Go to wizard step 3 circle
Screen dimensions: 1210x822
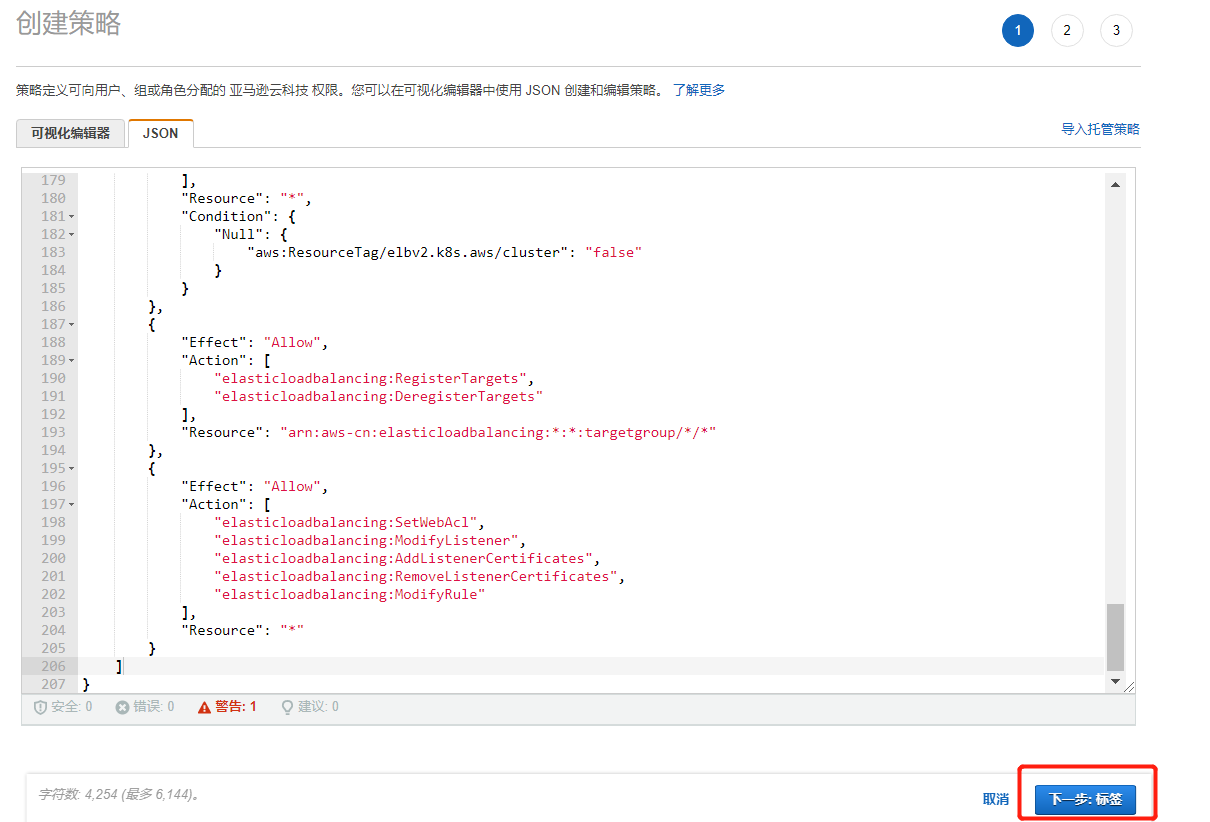pos(1116,31)
